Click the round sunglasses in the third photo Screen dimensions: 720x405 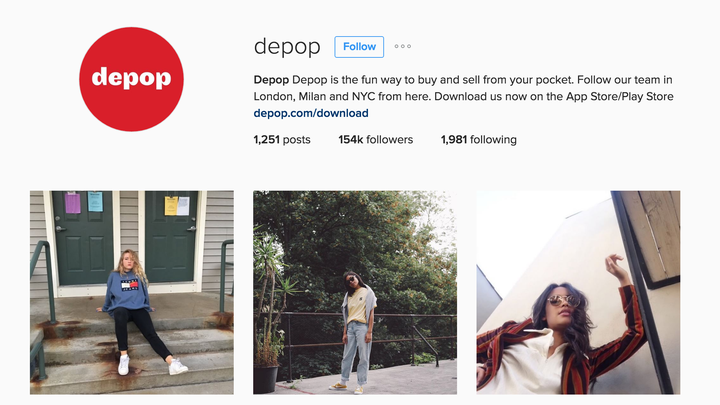click(x=563, y=300)
